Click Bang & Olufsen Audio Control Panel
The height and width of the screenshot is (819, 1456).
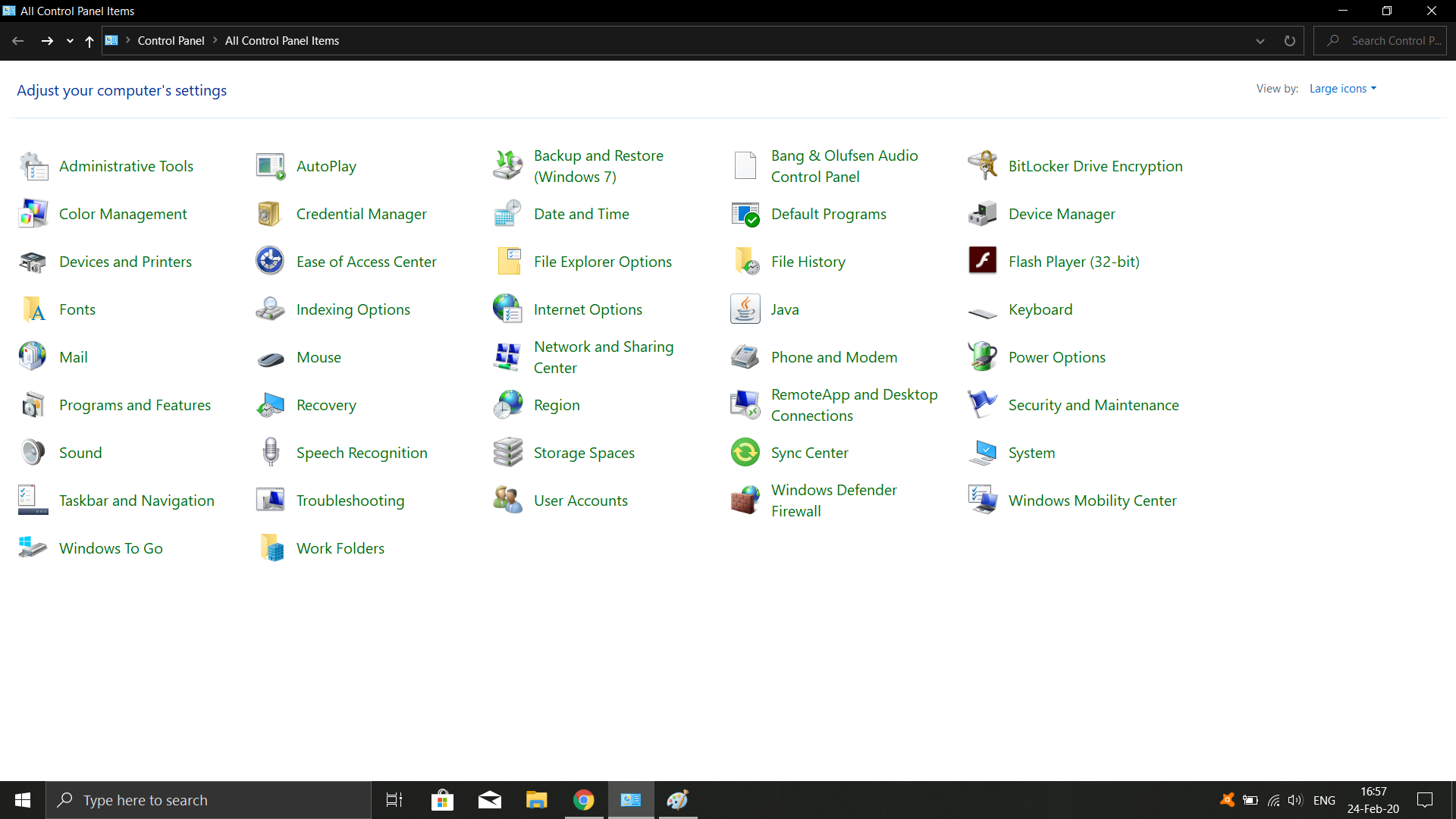[845, 166]
